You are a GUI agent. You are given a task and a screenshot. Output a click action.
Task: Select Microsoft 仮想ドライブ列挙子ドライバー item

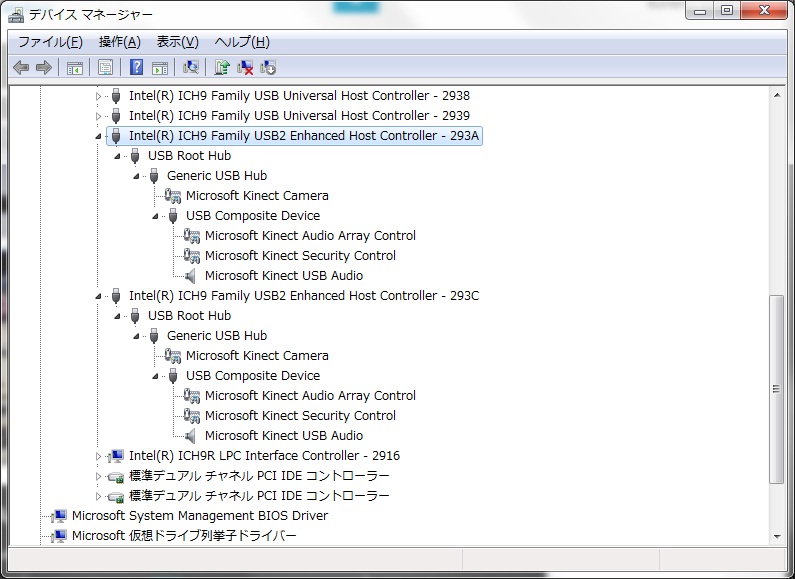pos(184,536)
